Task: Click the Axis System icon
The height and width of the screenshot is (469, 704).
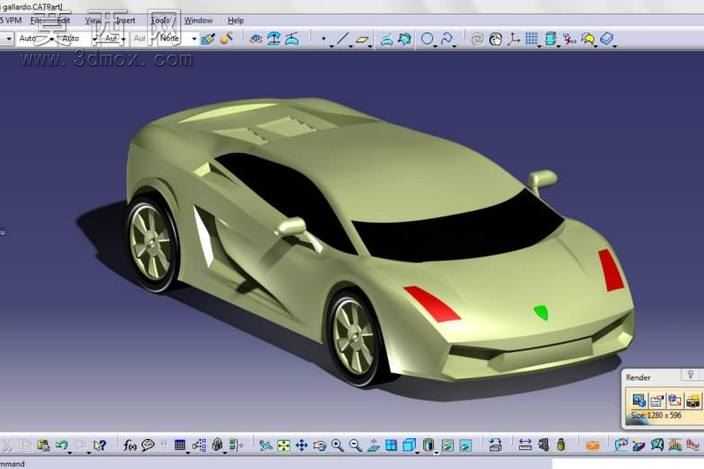Action: pos(514,39)
